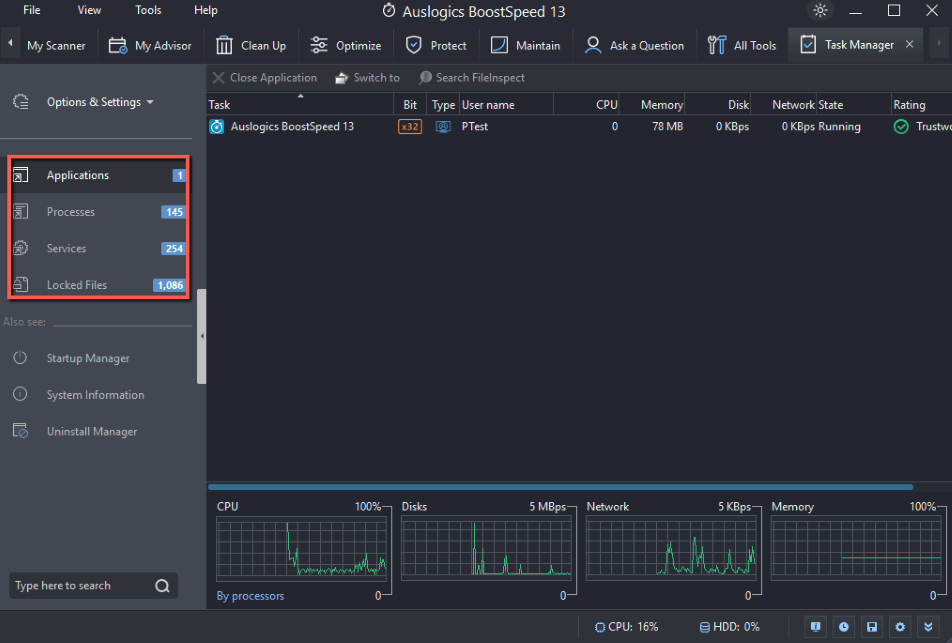The width and height of the screenshot is (952, 643).
Task: Click the Disks activity graph
Action: pyautogui.click(x=486, y=548)
